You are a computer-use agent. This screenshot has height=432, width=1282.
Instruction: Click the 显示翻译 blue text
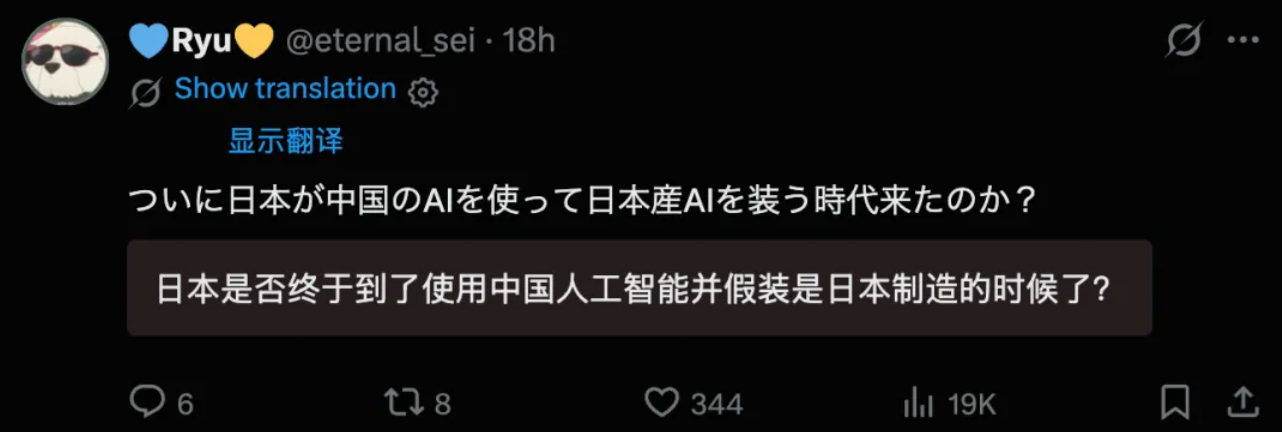point(286,141)
